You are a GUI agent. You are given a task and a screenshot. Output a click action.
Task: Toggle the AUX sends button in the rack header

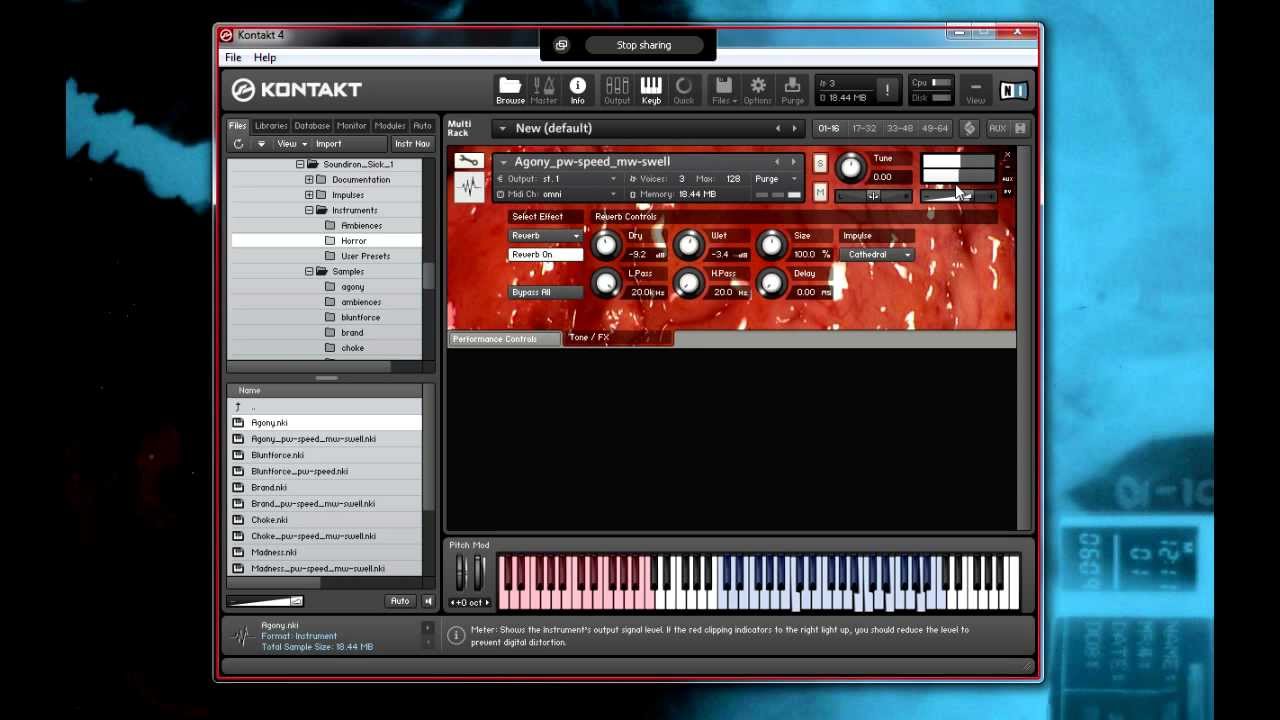click(997, 128)
